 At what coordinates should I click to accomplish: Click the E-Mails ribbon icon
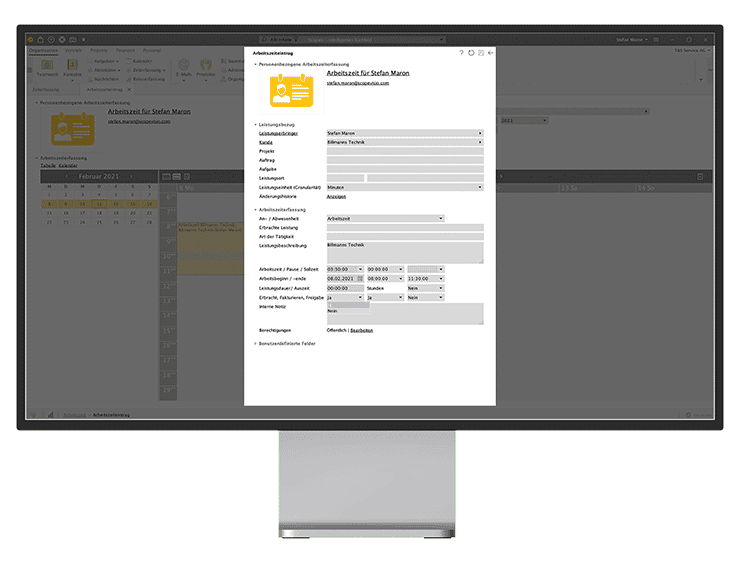point(184,68)
